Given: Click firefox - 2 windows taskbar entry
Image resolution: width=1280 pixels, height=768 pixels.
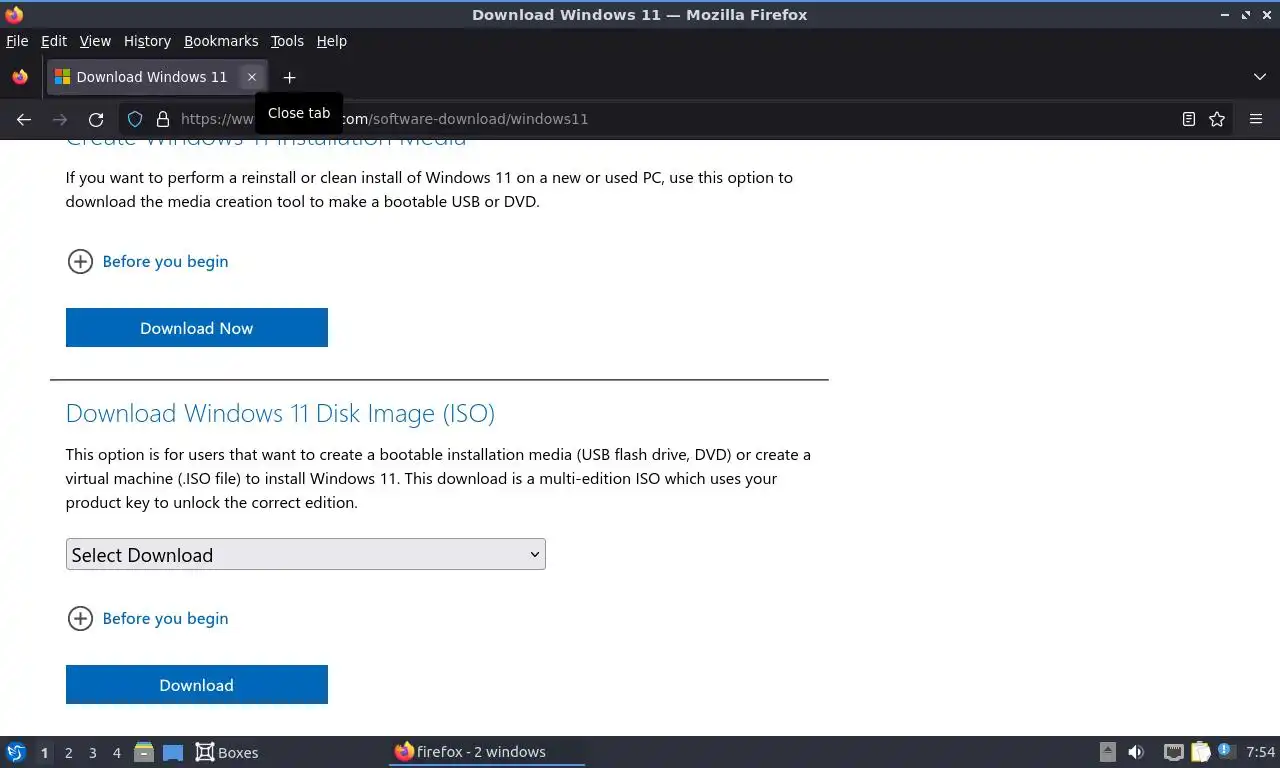Looking at the screenshot, I should point(486,752).
